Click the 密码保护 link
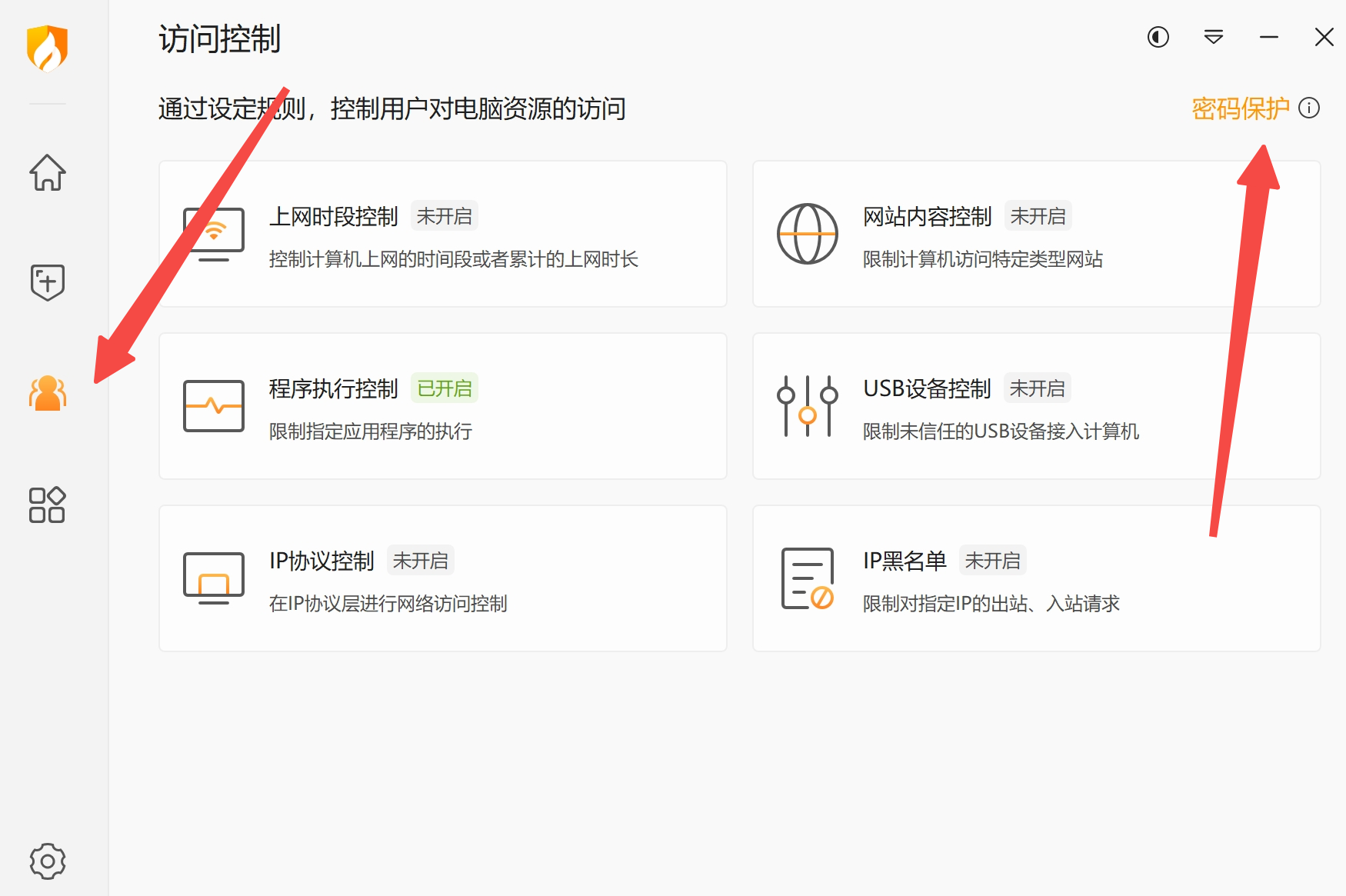The width and height of the screenshot is (1346, 896). click(x=1240, y=108)
